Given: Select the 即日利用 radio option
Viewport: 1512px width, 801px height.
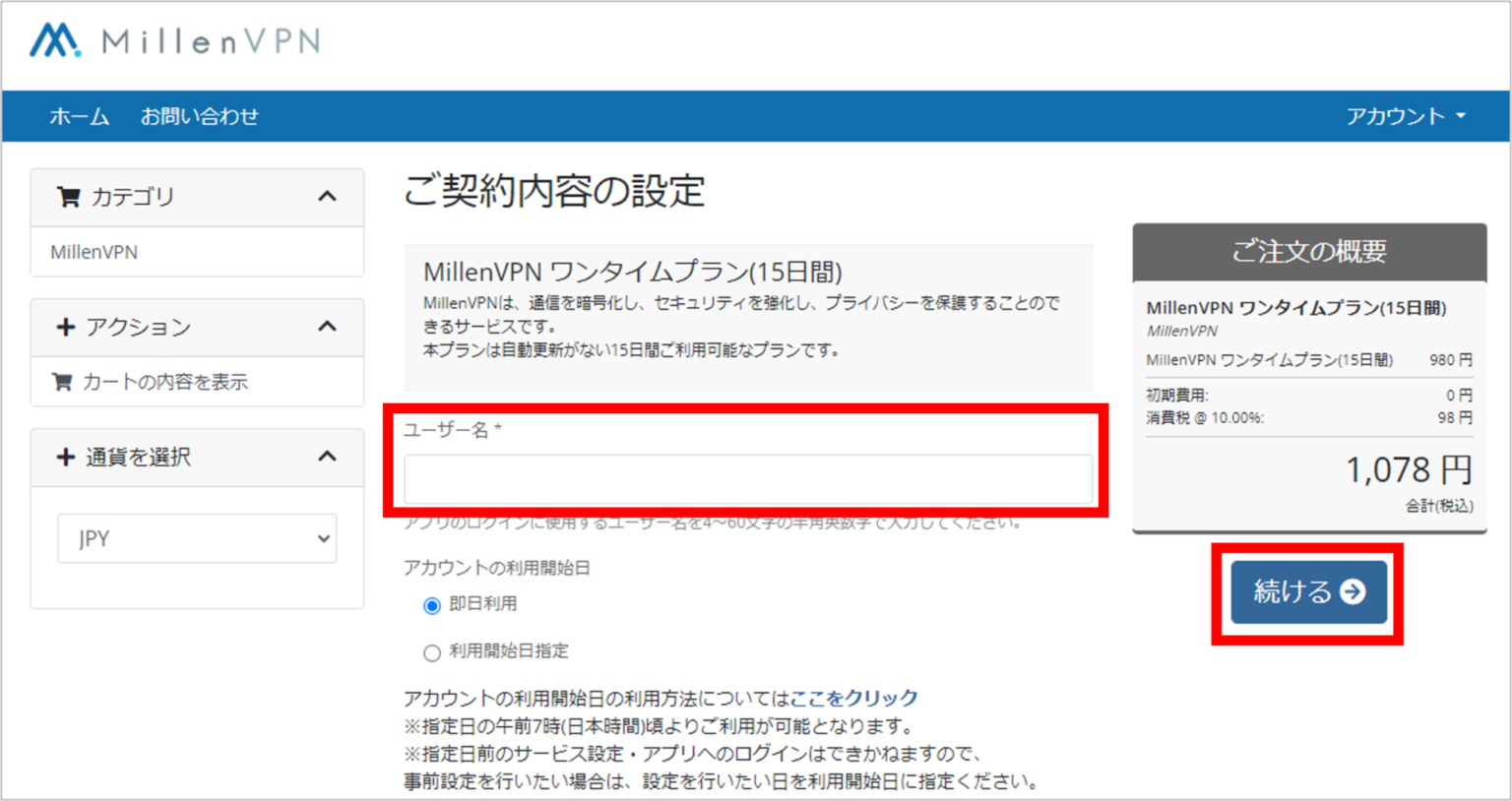Looking at the screenshot, I should (x=432, y=606).
